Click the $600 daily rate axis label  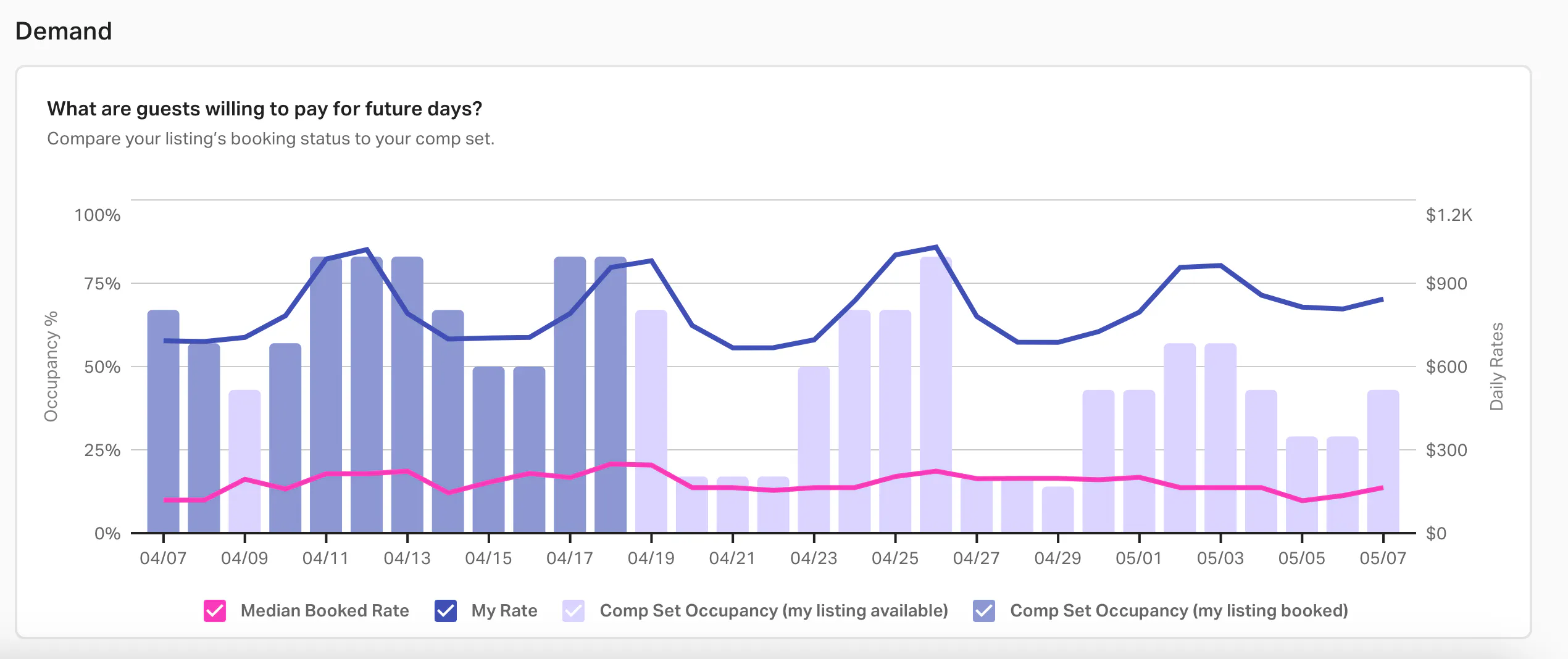[x=1446, y=367]
